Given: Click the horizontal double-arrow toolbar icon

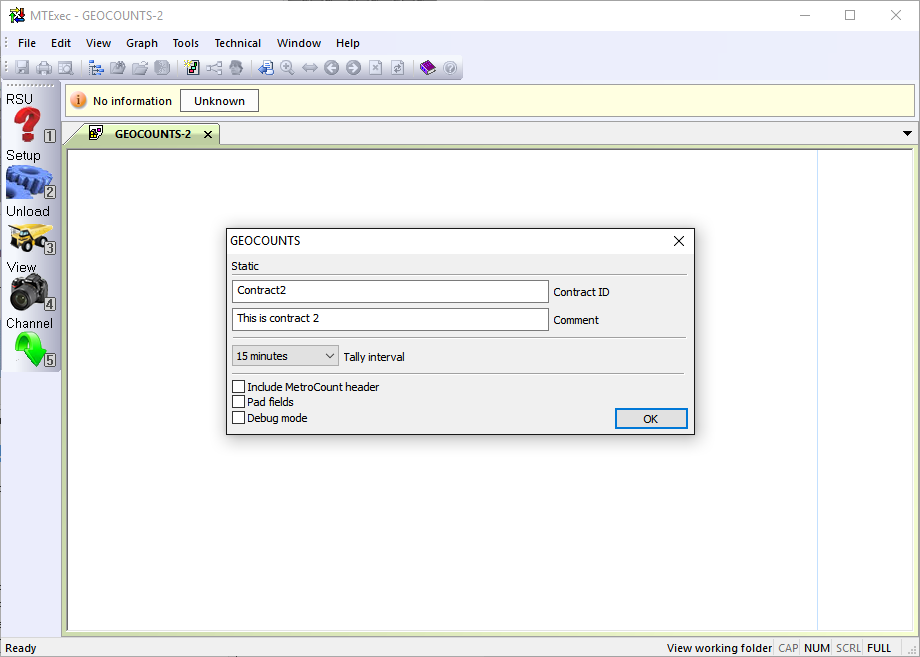Looking at the screenshot, I should pos(309,68).
